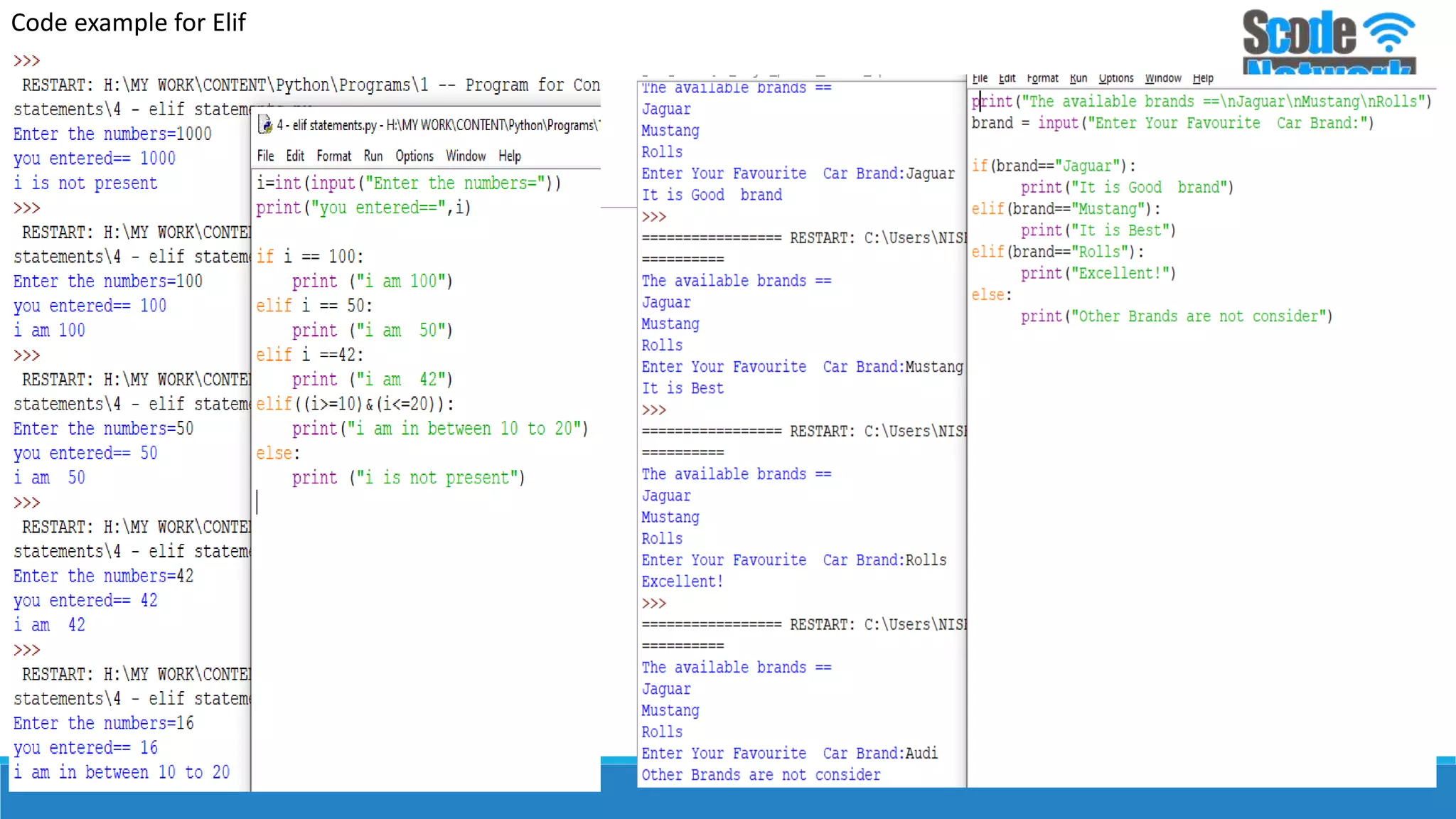Click shell output 'Enter the numbers=100'
Image resolution: width=1456 pixels, height=819 pixels.
click(x=108, y=282)
